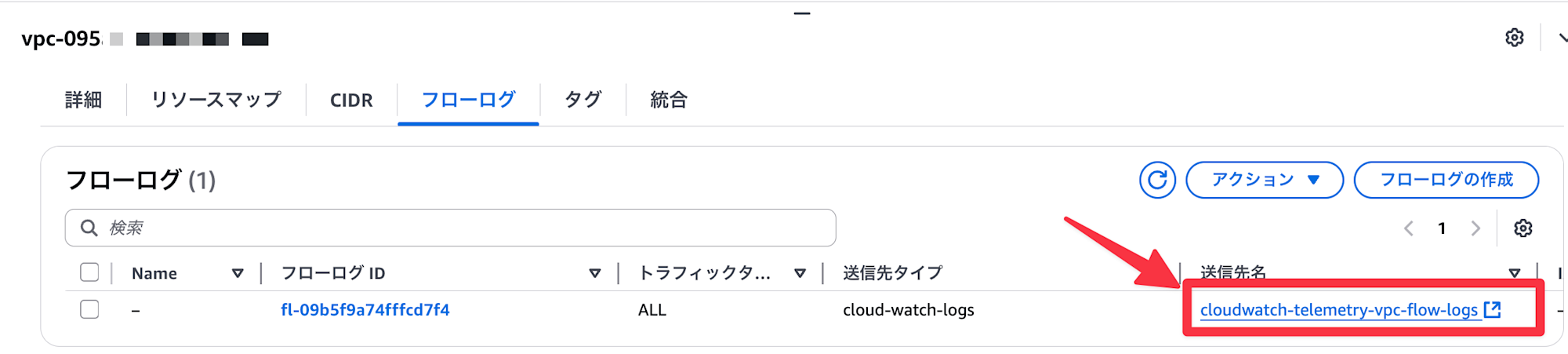Switch to the リソースマップ tab

click(x=216, y=100)
